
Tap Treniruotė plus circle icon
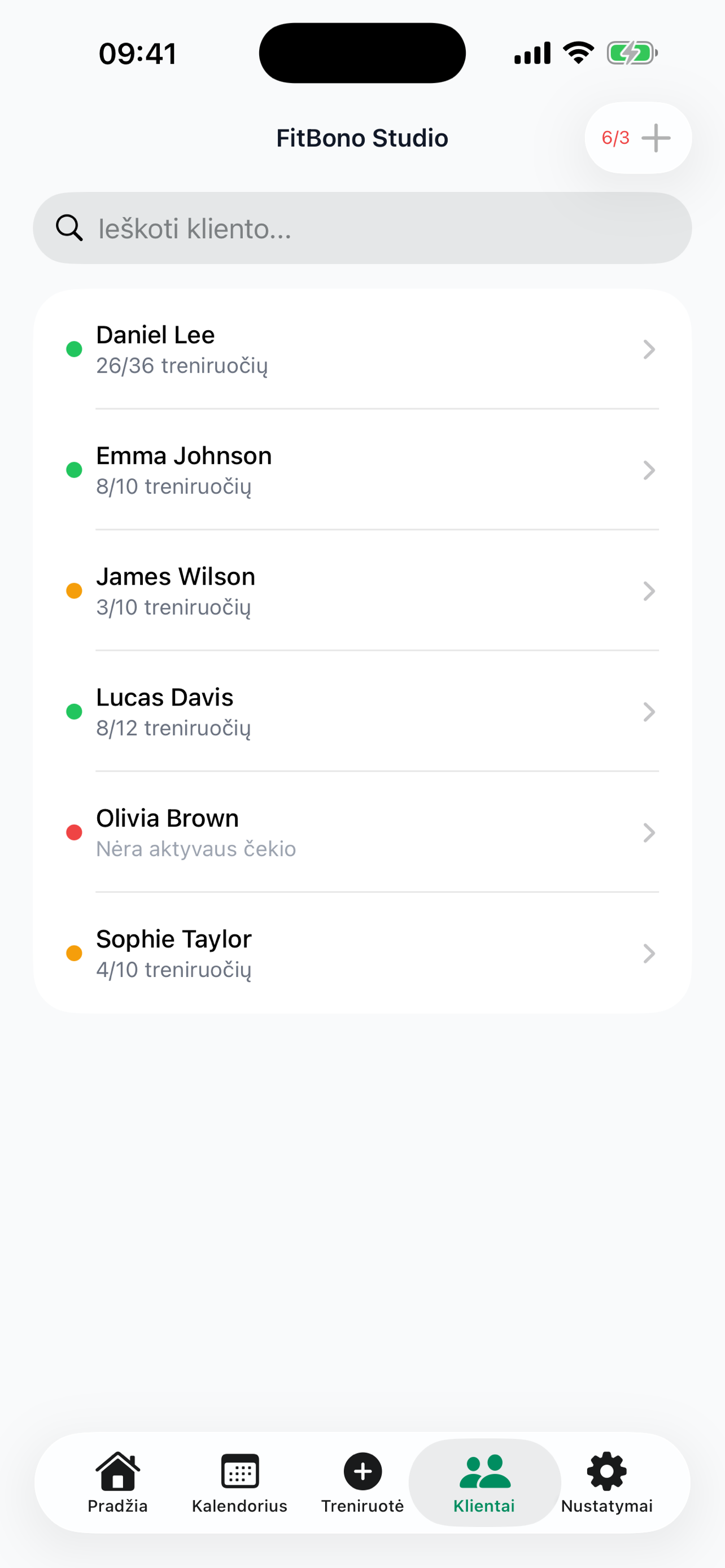(363, 1470)
